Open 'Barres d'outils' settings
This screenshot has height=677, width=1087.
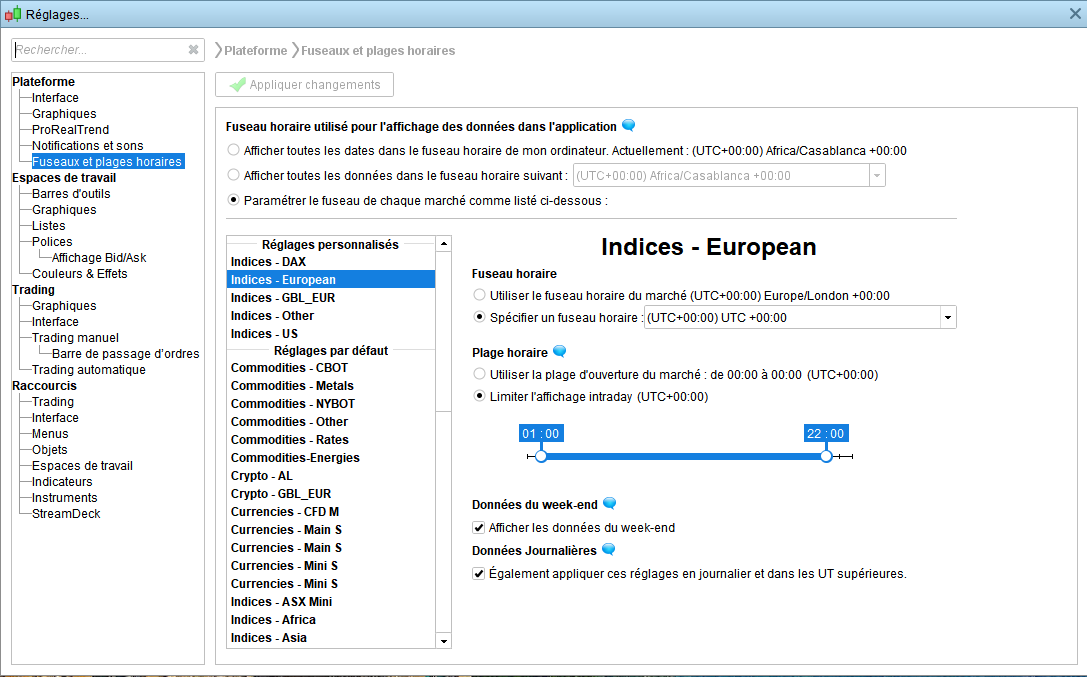(71, 193)
